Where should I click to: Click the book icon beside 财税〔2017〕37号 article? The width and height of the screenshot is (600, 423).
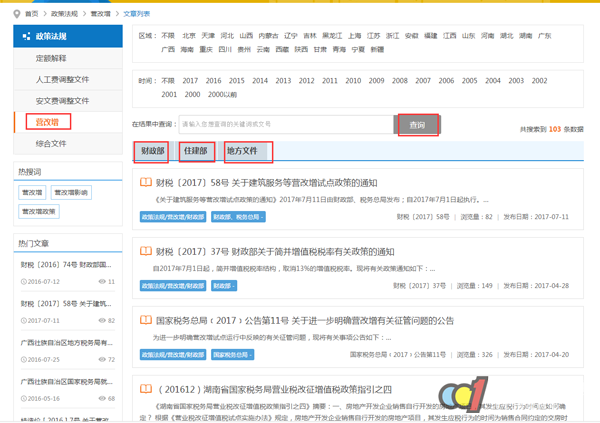pos(146,251)
